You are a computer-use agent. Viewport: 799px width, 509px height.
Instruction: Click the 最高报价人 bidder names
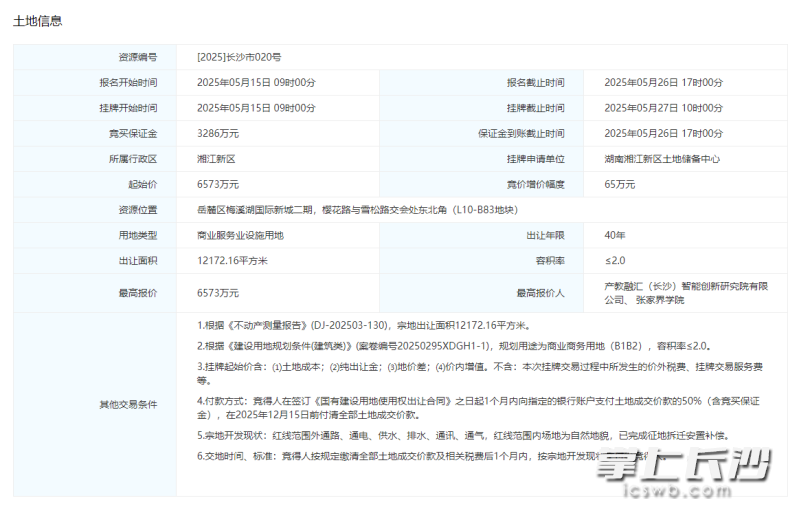pos(685,293)
